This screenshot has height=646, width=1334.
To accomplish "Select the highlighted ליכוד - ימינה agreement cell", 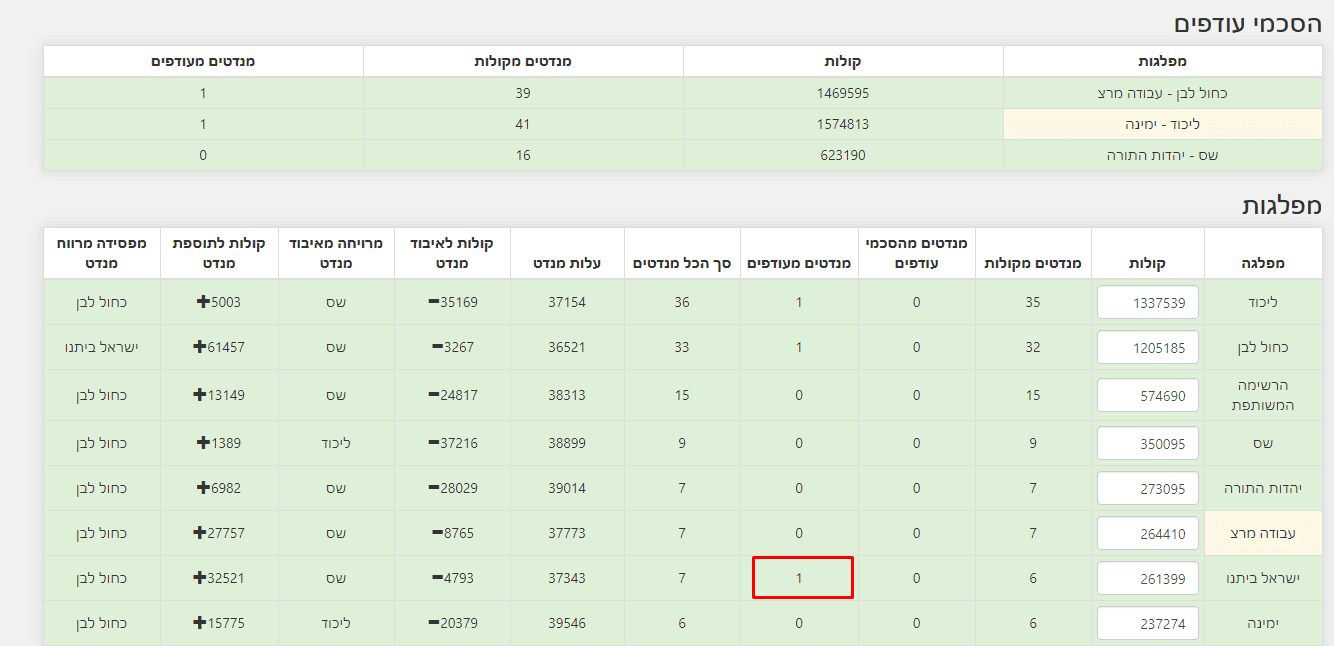I will click(x=1163, y=124).
